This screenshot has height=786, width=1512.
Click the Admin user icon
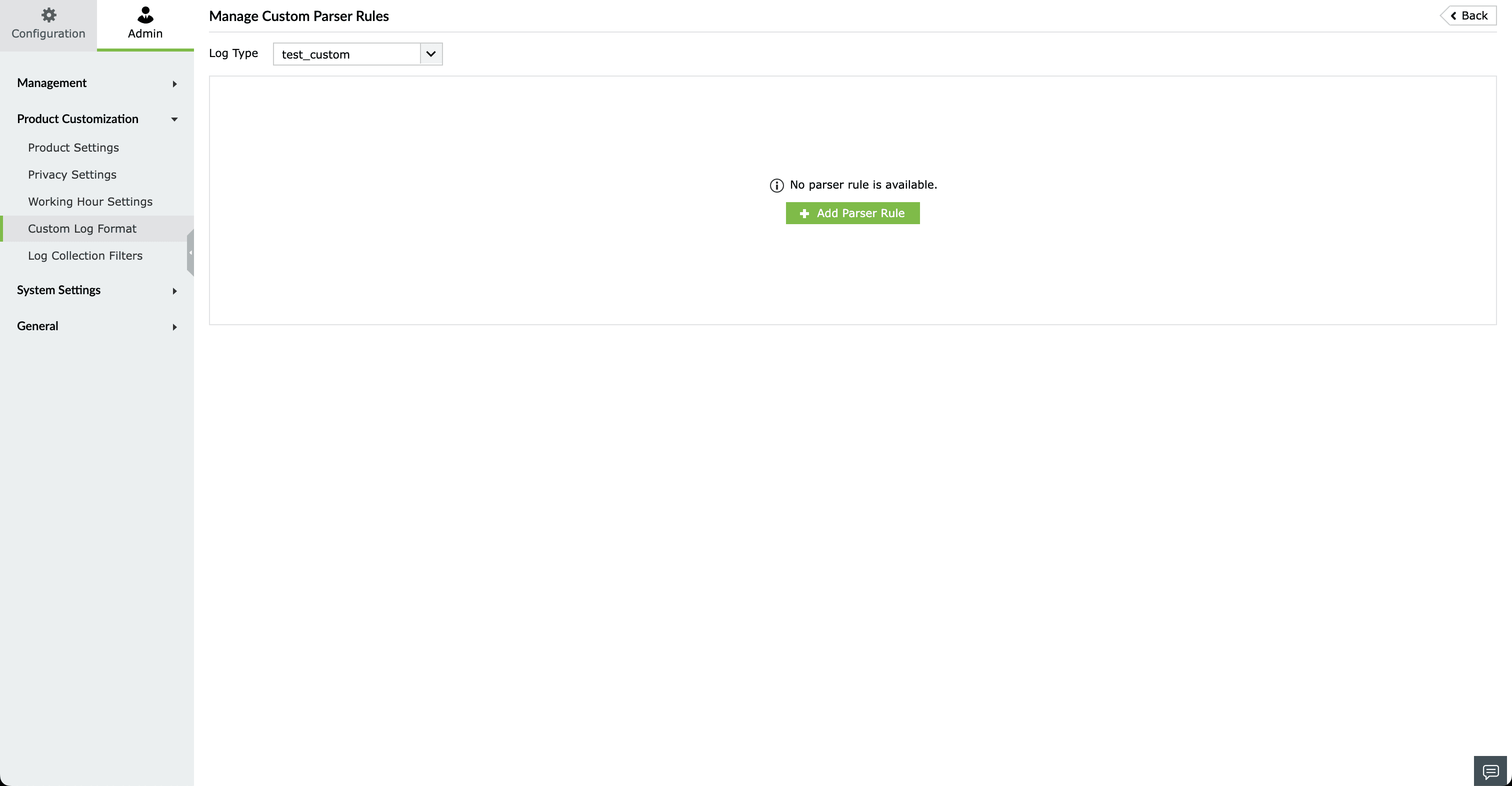[145, 15]
